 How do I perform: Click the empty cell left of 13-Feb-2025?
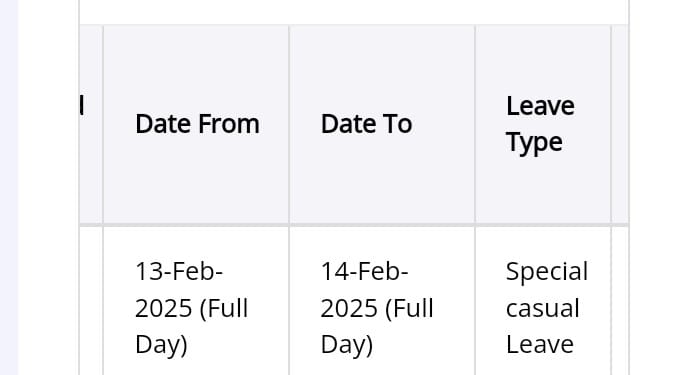pyautogui.click(x=91, y=301)
